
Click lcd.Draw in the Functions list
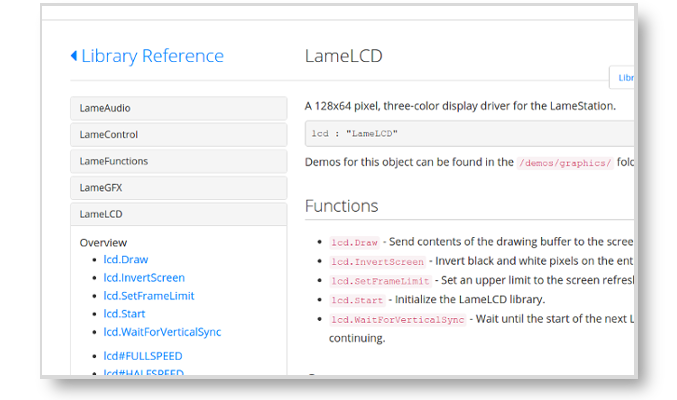354,243
